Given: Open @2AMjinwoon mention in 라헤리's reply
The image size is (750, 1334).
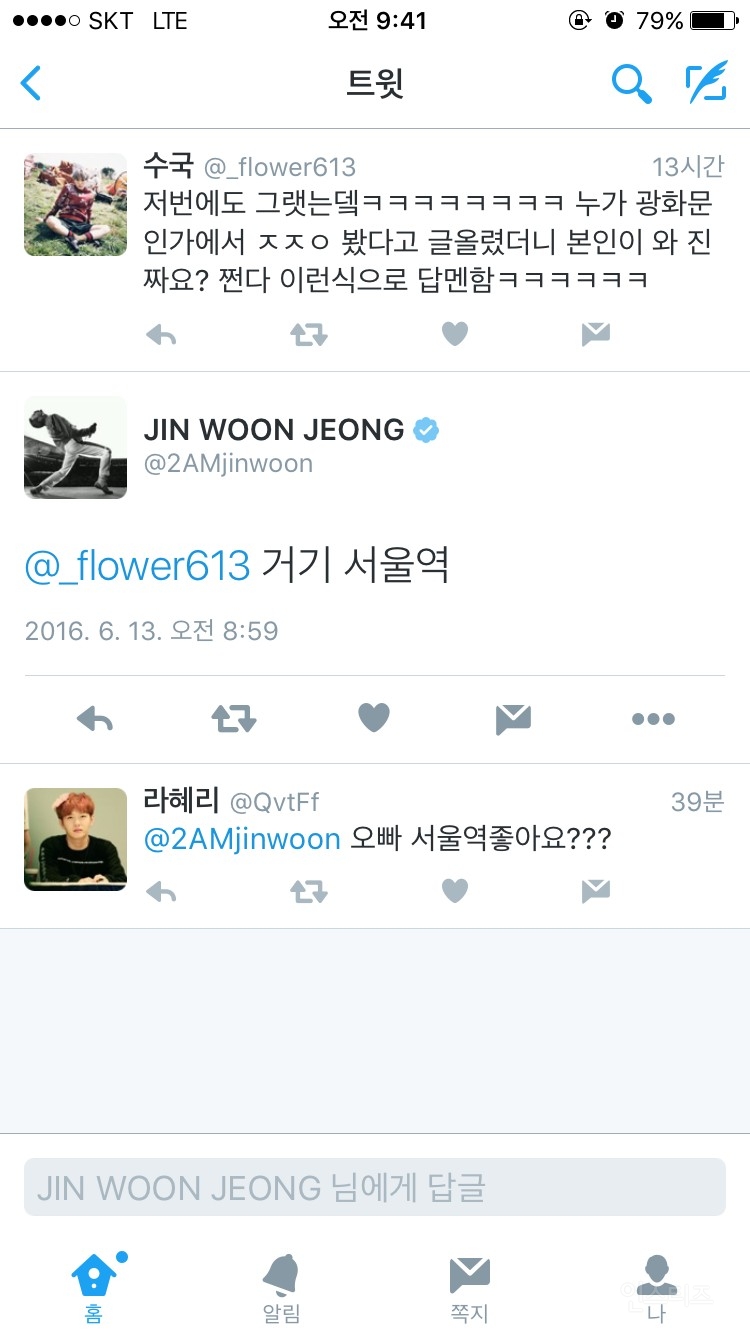Looking at the screenshot, I should point(243,839).
